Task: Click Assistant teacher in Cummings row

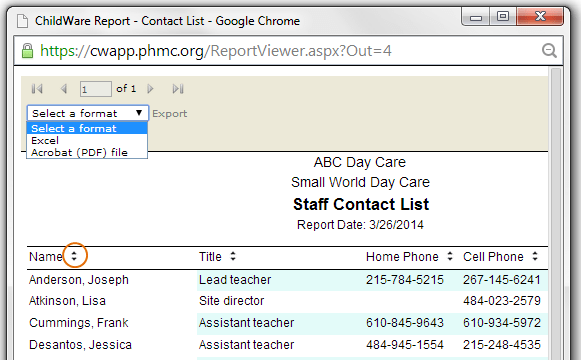Action: click(x=246, y=323)
